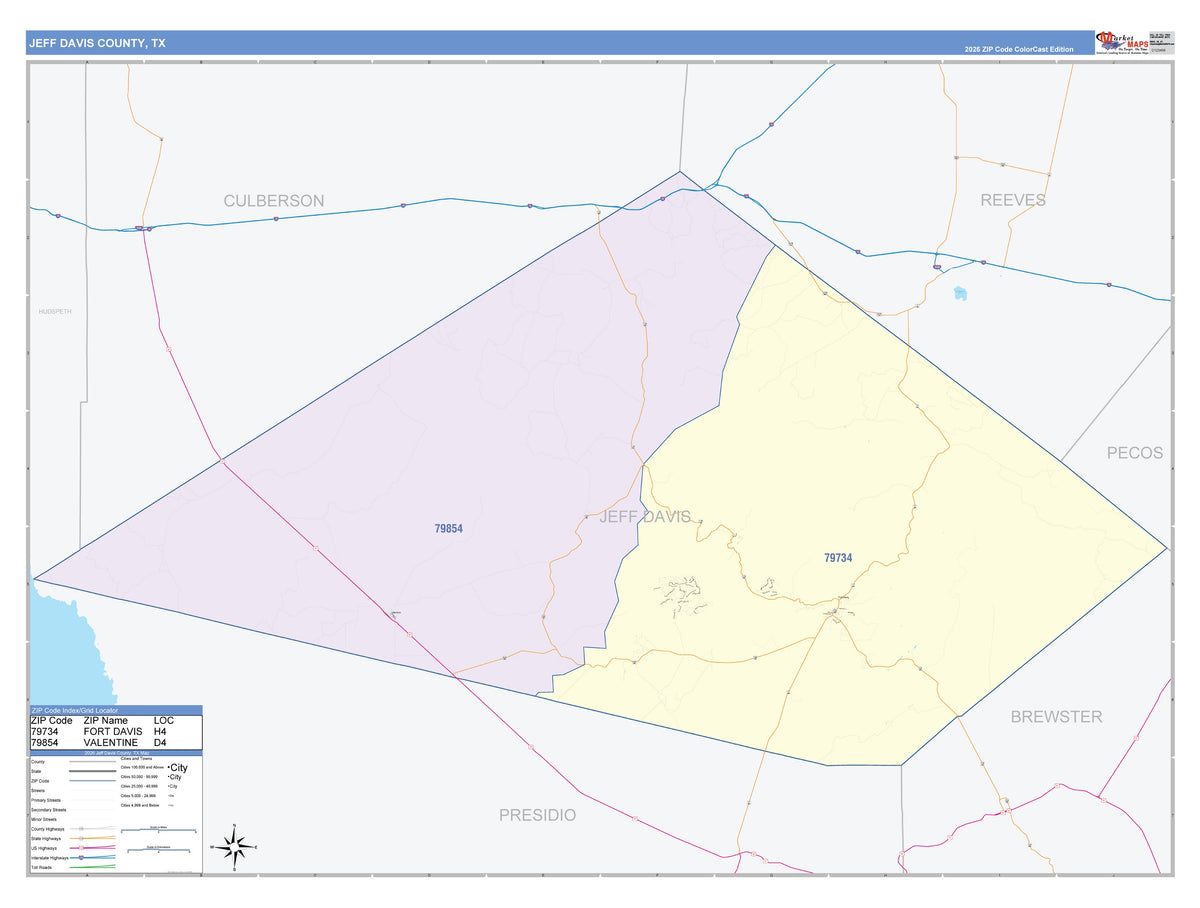Click the REEVES county label
Viewport: 1200px width, 908px height.
1013,200
